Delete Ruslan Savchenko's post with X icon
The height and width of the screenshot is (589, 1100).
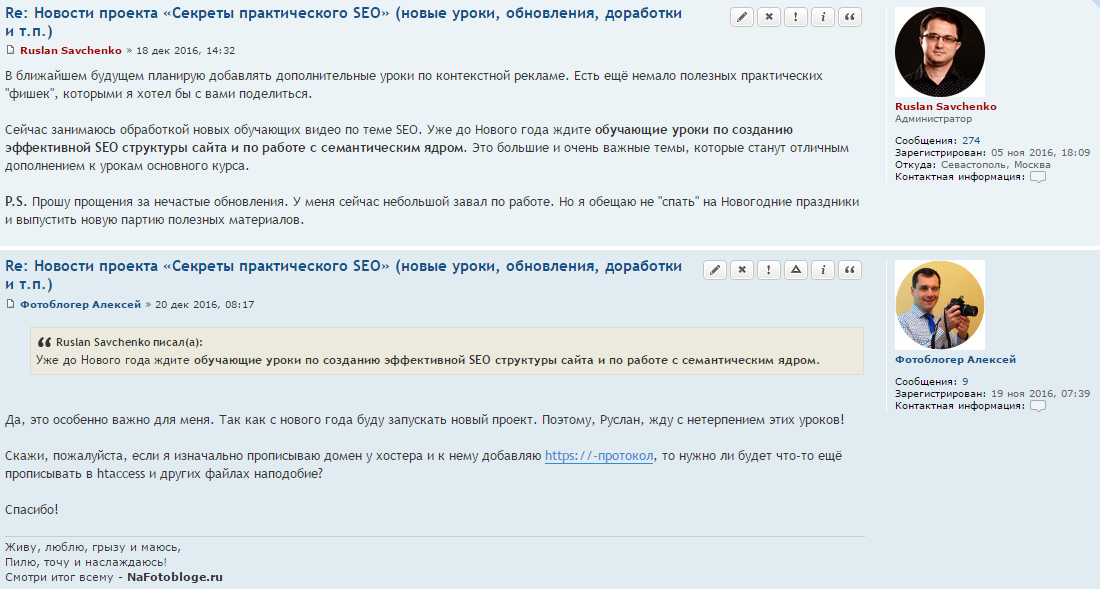[x=769, y=17]
